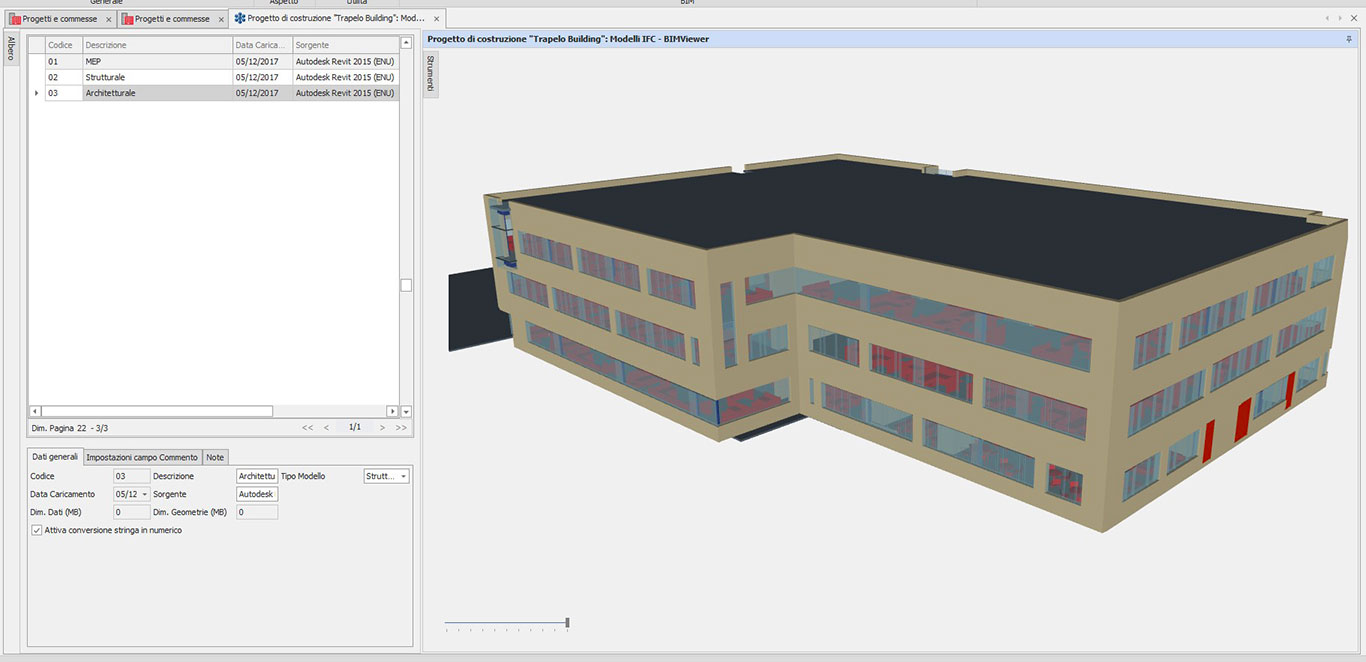1366x662 pixels.
Task: Click the Autodesk Revit source in Strutturale row
Action: pos(345,77)
